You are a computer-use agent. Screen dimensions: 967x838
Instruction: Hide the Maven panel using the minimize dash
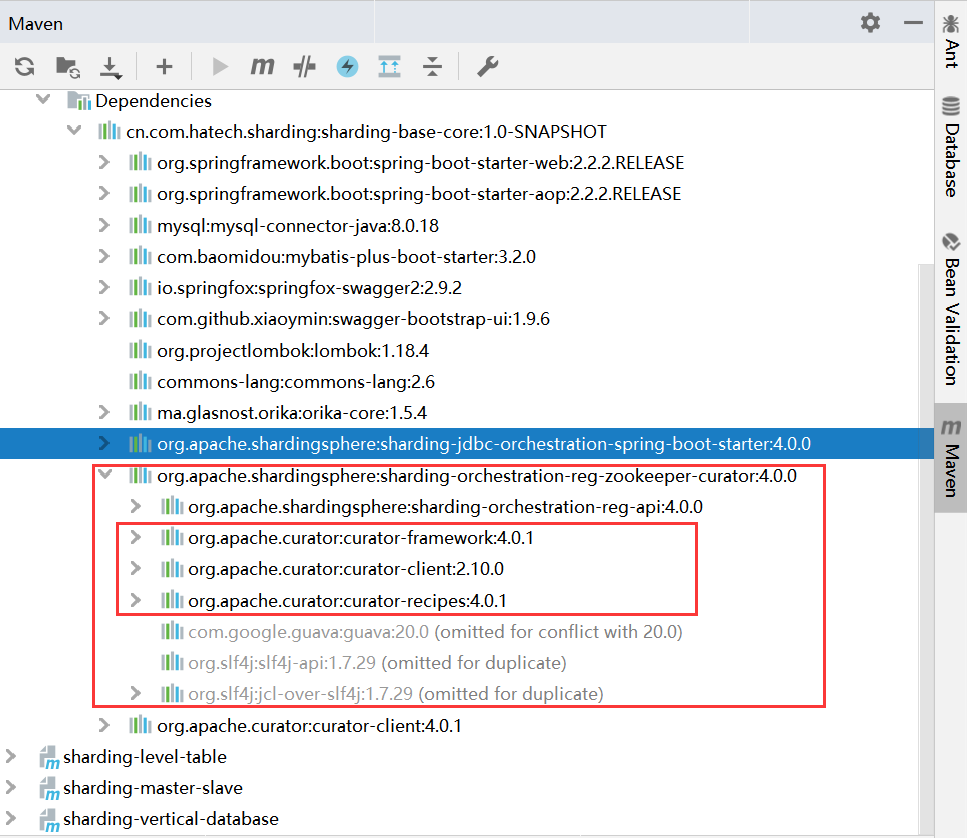pyautogui.click(x=913, y=23)
